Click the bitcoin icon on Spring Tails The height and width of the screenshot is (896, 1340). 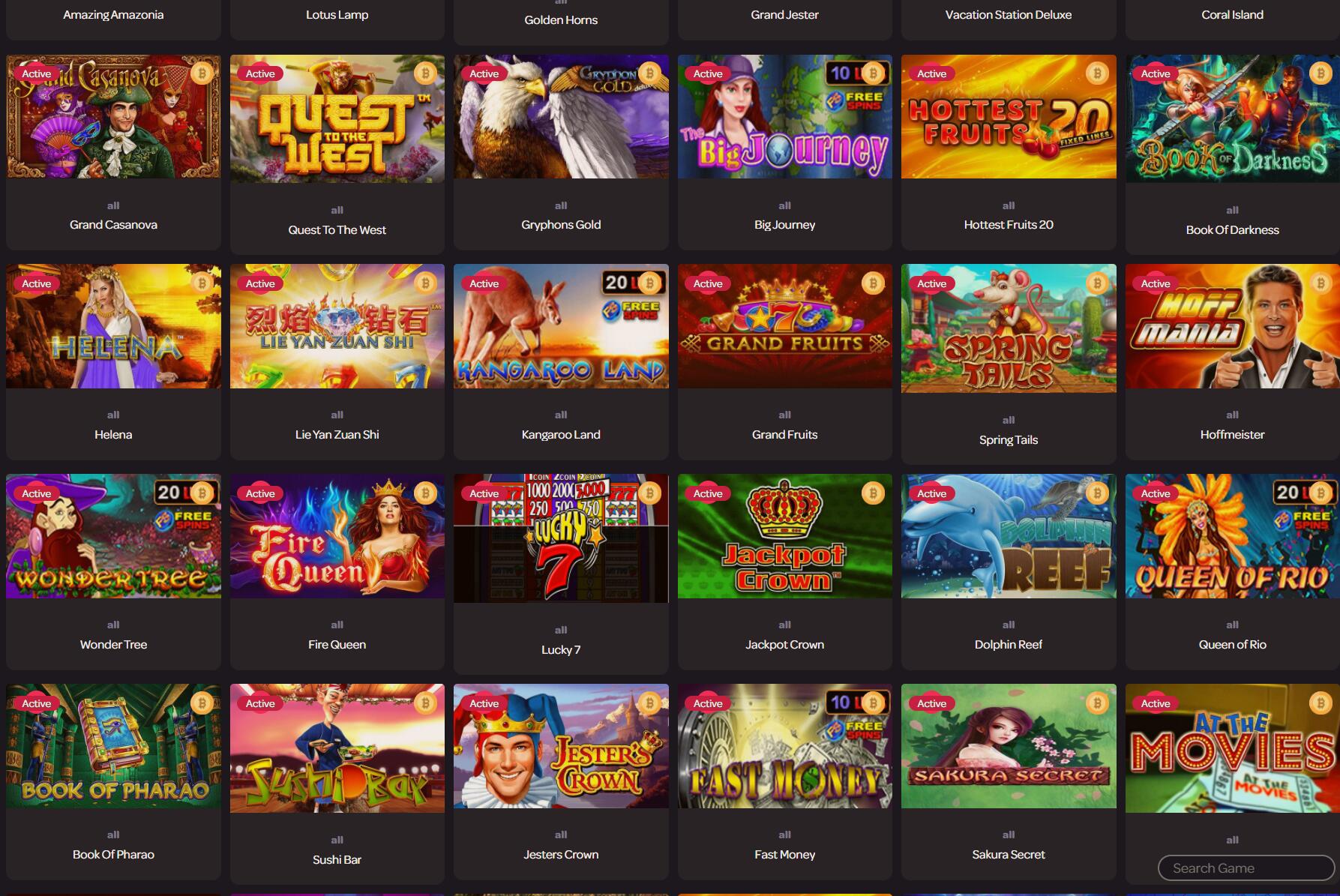1097,283
